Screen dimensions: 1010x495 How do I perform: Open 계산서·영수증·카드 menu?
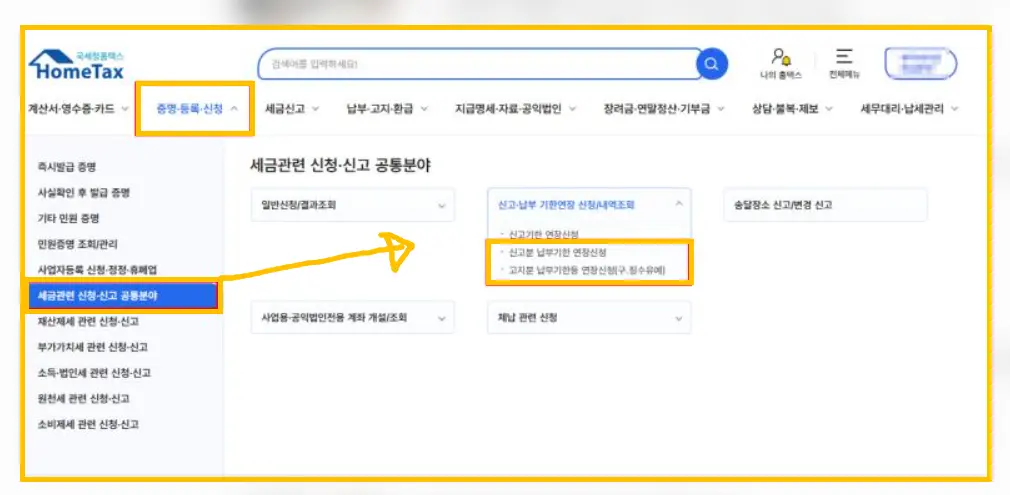(79, 109)
